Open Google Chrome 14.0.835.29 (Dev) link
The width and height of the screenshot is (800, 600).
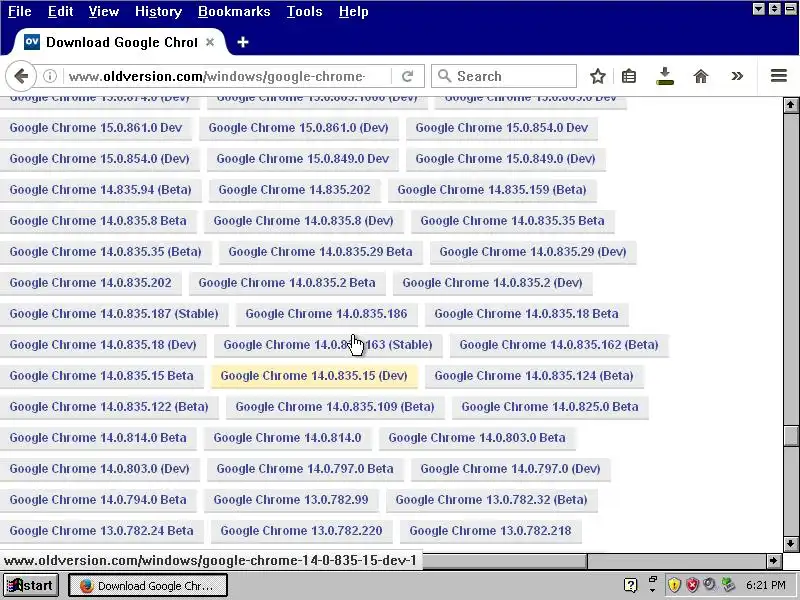click(533, 252)
